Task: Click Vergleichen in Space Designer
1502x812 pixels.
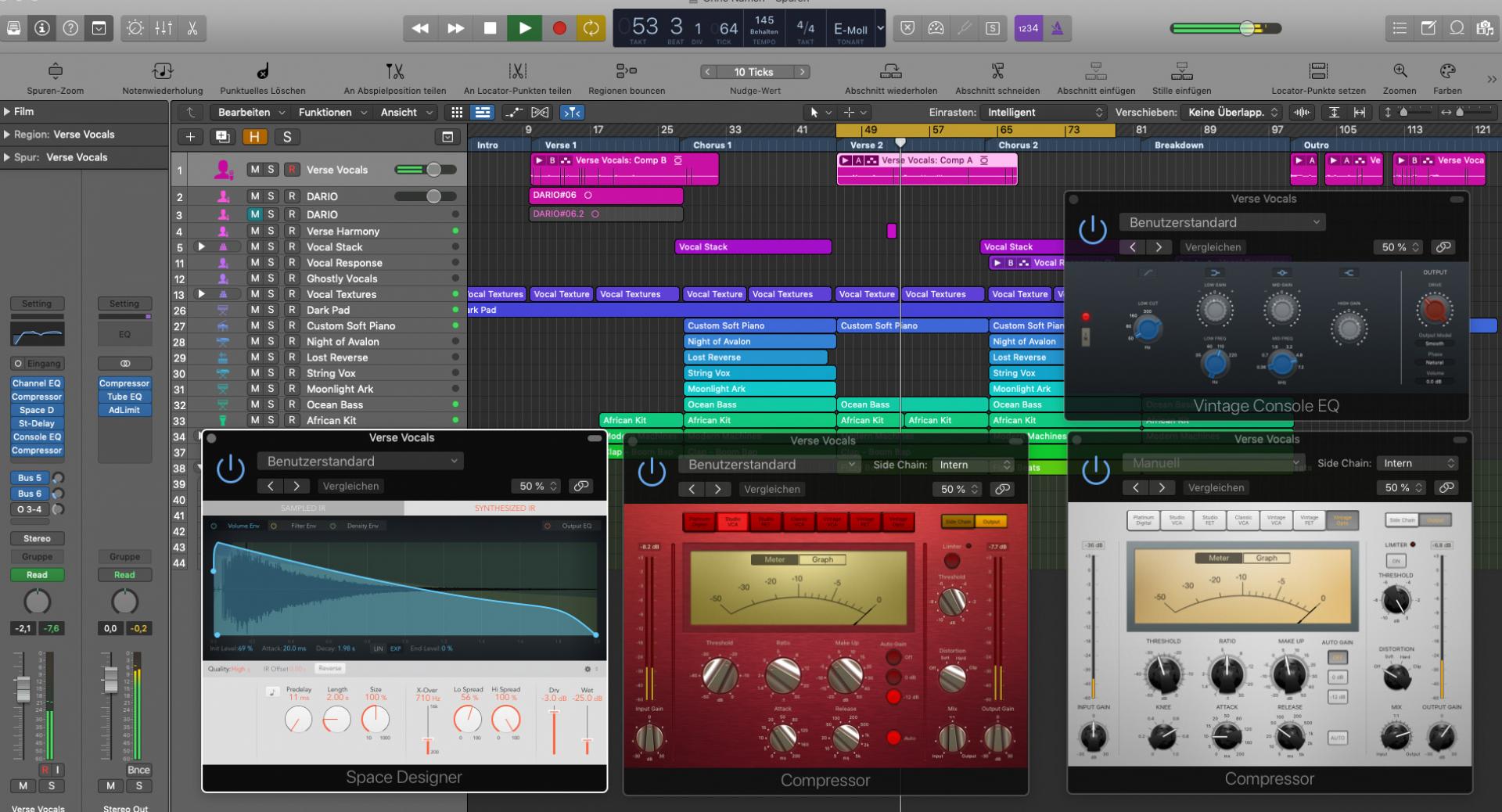Action: coord(350,486)
